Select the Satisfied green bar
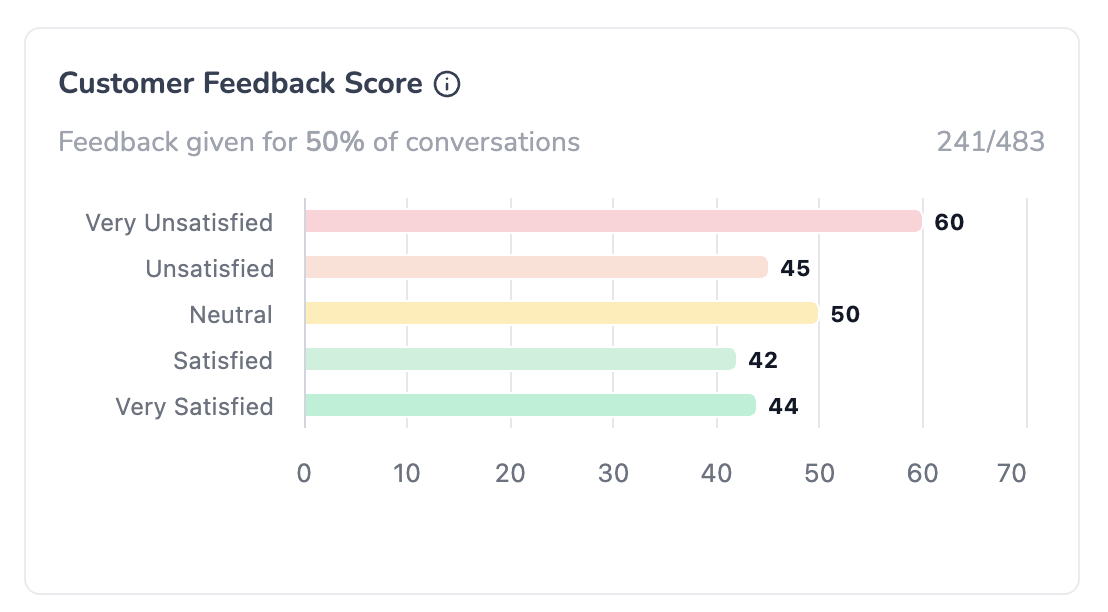Image resolution: width=1108 pixels, height=612 pixels. point(520,359)
